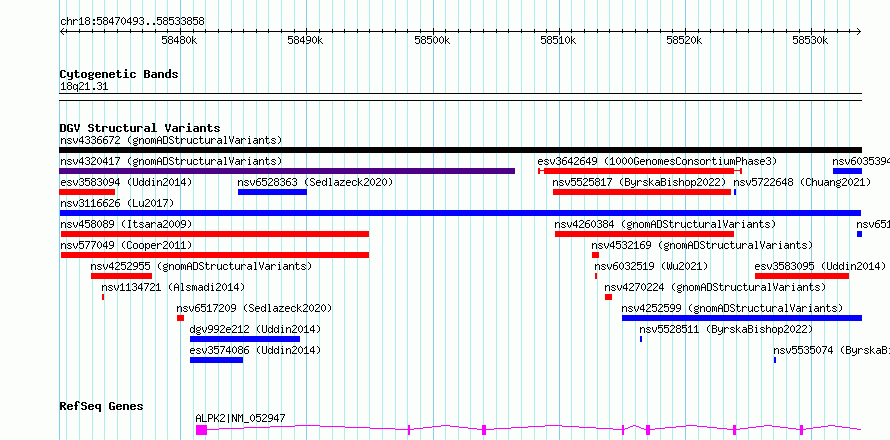The height and width of the screenshot is (440, 890).
Task: Click the RefSeq Genes track title
Action: [x=102, y=406]
